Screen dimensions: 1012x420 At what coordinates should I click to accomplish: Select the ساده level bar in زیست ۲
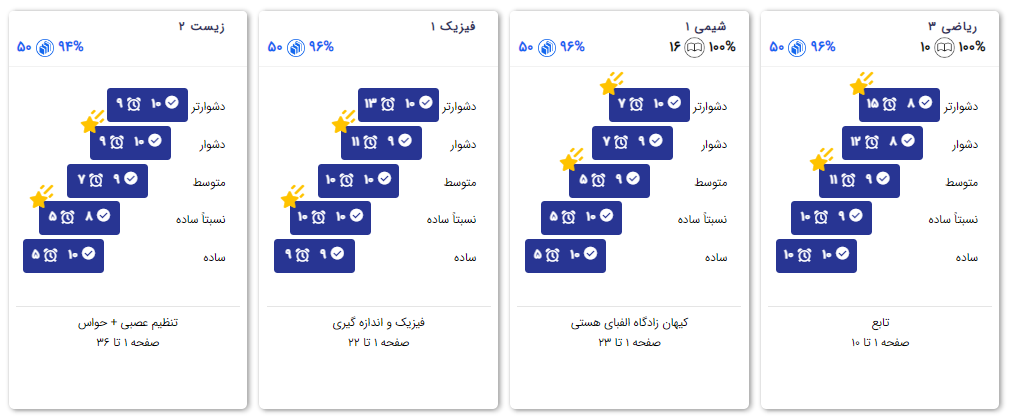63,255
